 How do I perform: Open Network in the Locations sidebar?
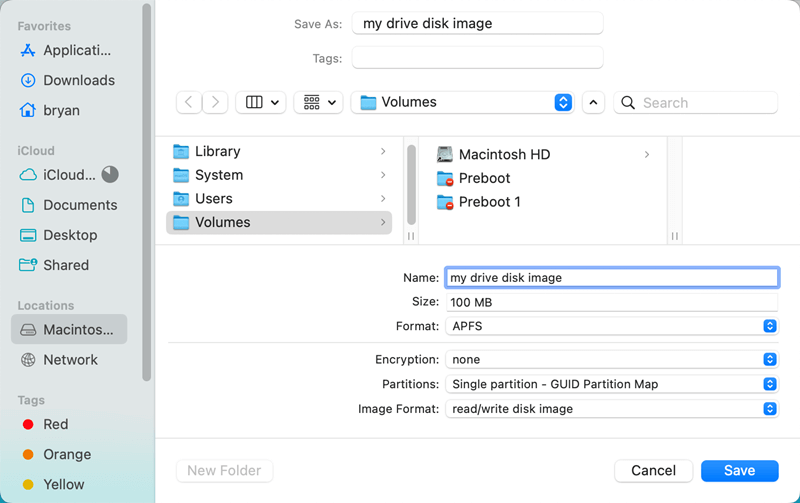coord(70,360)
